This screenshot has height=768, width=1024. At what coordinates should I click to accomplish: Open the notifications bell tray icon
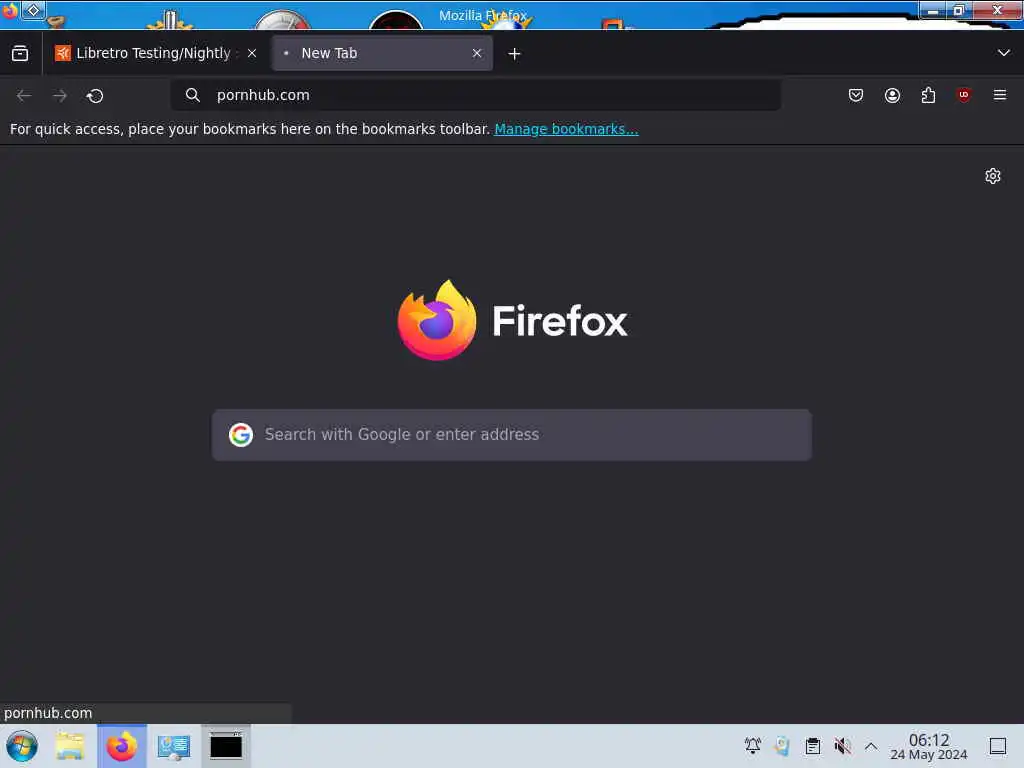click(x=753, y=746)
